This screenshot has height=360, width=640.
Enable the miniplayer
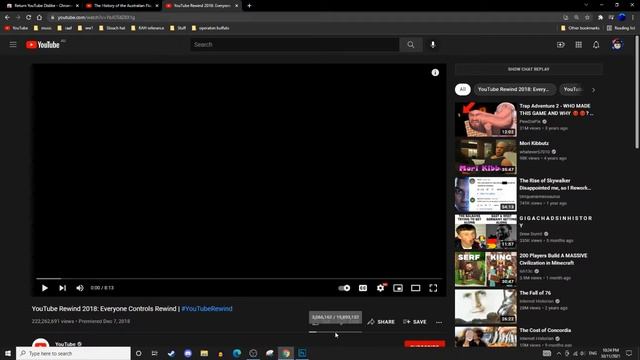pos(398,288)
